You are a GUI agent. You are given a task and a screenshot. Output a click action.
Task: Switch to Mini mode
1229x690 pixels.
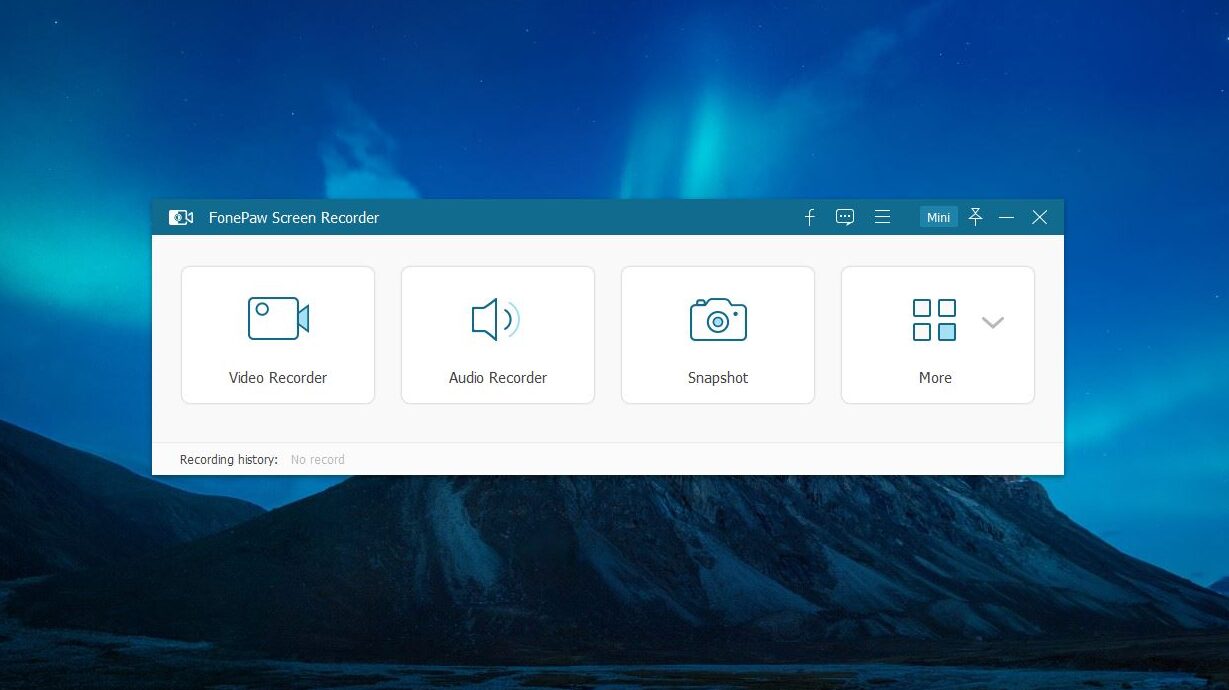pyautogui.click(x=938, y=217)
